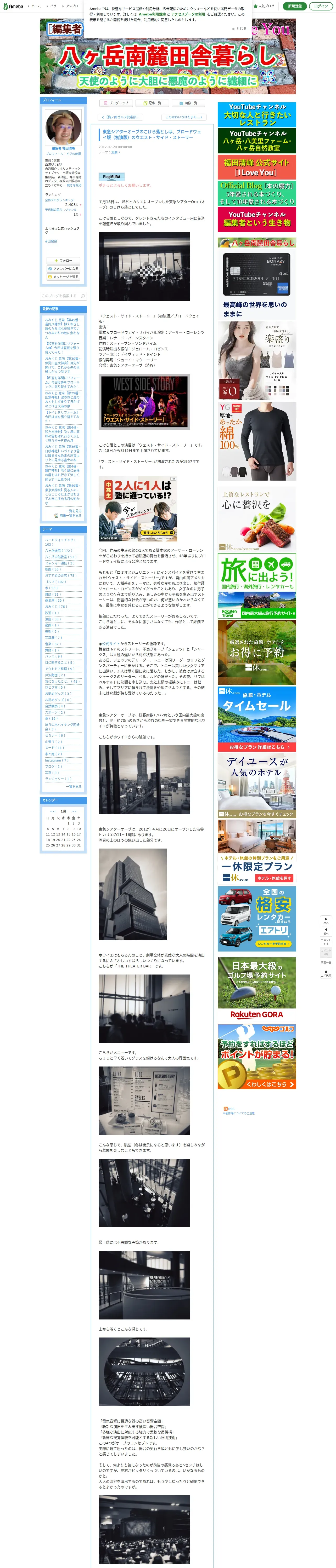This screenshot has height=1568, width=336.
Task: Click 一覧を見る under the theme list
Action: pyautogui.click(x=74, y=786)
